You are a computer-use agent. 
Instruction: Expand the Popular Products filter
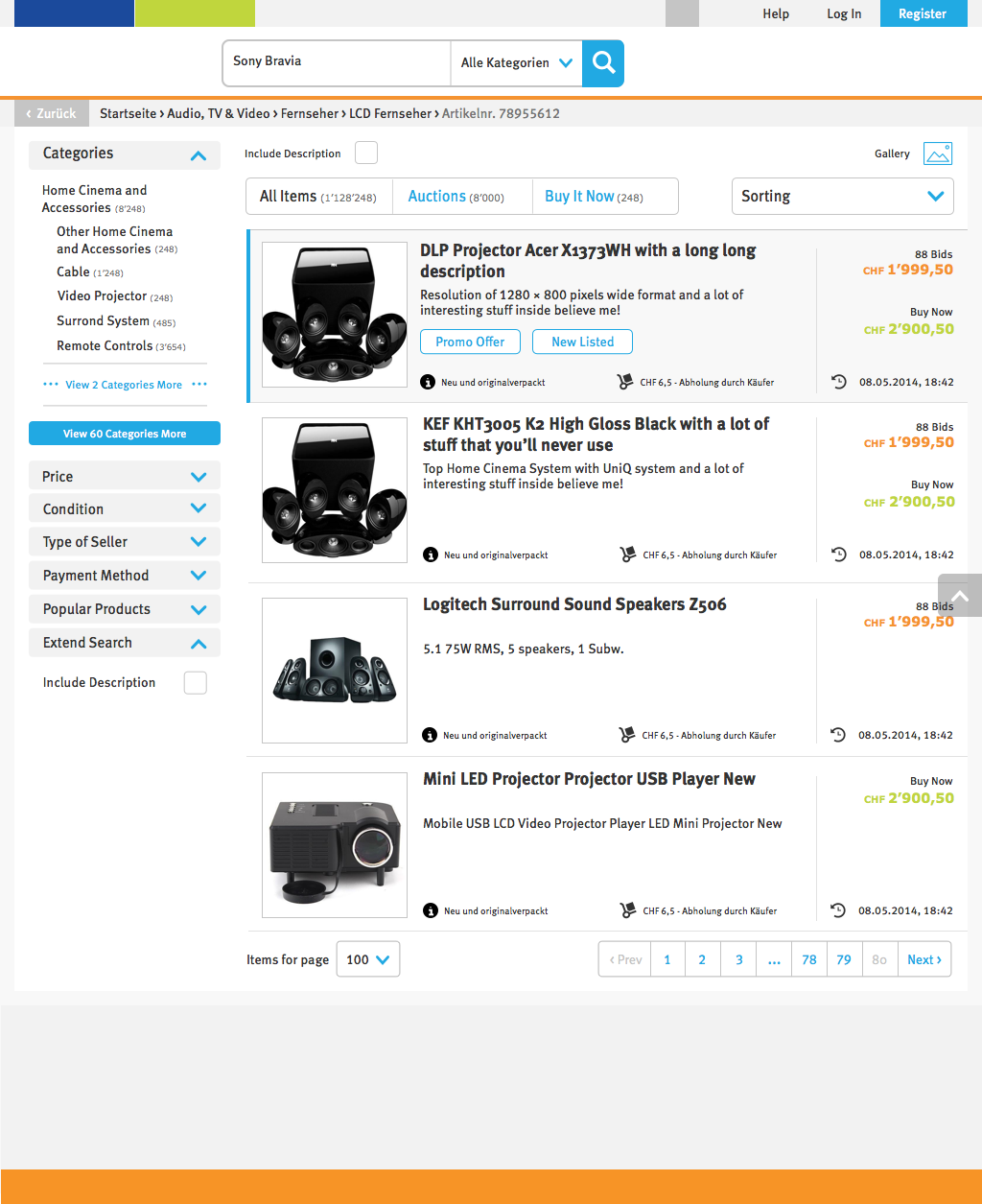125,609
